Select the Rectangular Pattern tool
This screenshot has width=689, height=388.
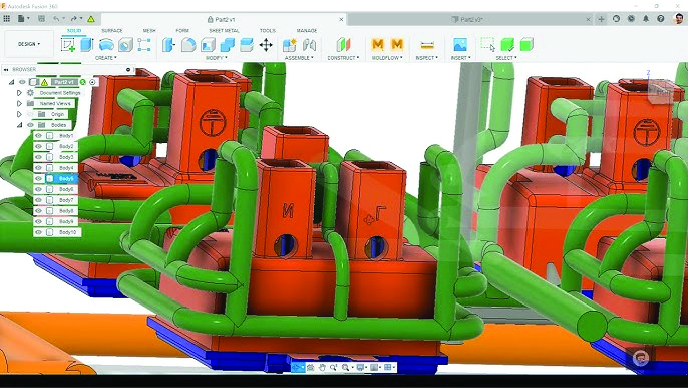point(144,45)
